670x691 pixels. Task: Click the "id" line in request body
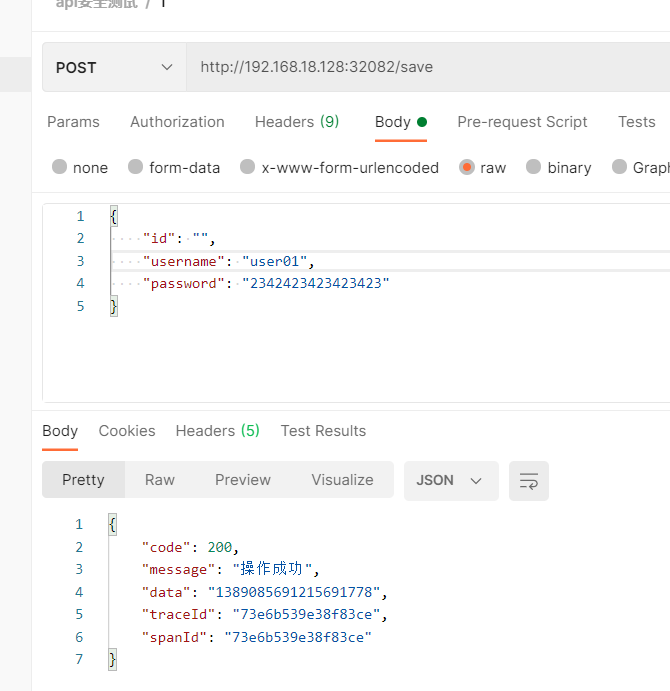[179, 238]
